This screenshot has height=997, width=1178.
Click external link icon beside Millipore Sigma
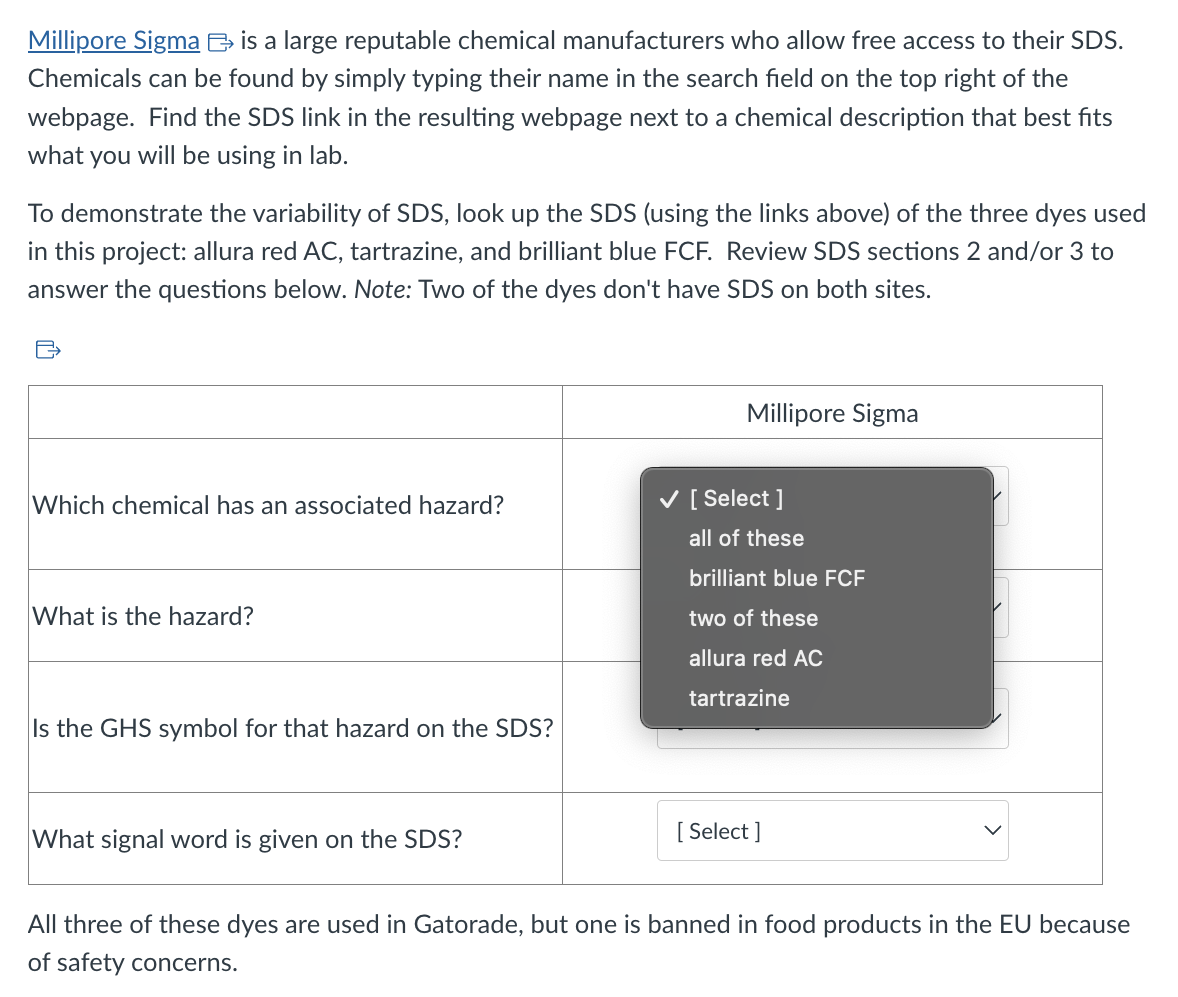[x=220, y=42]
